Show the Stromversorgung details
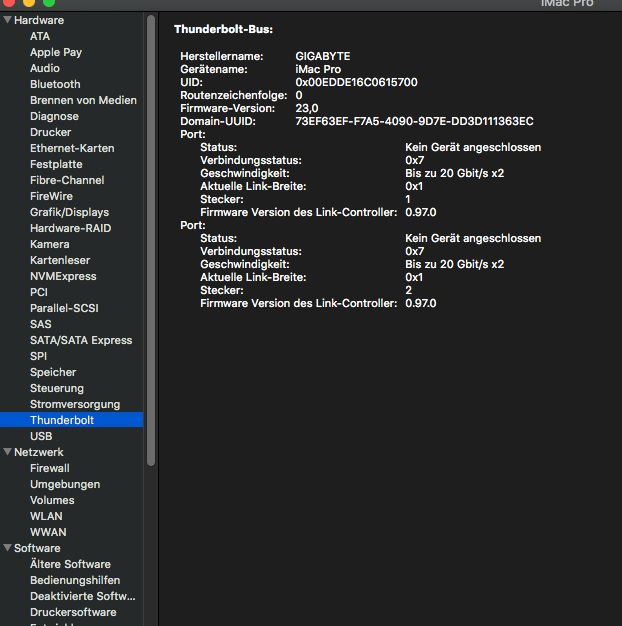Screen dimensions: 622x626 75,404
